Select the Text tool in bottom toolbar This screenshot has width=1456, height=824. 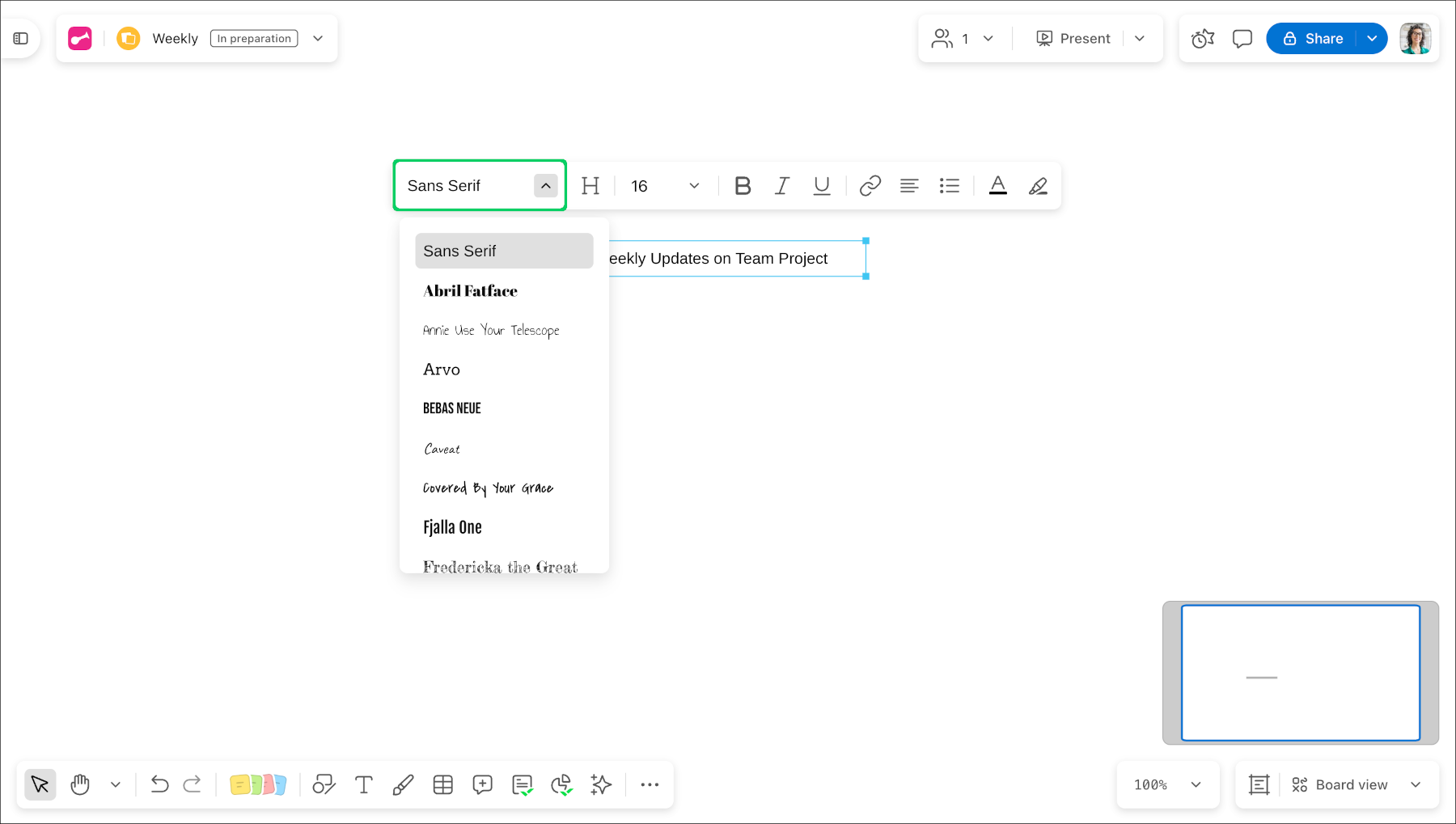click(364, 784)
